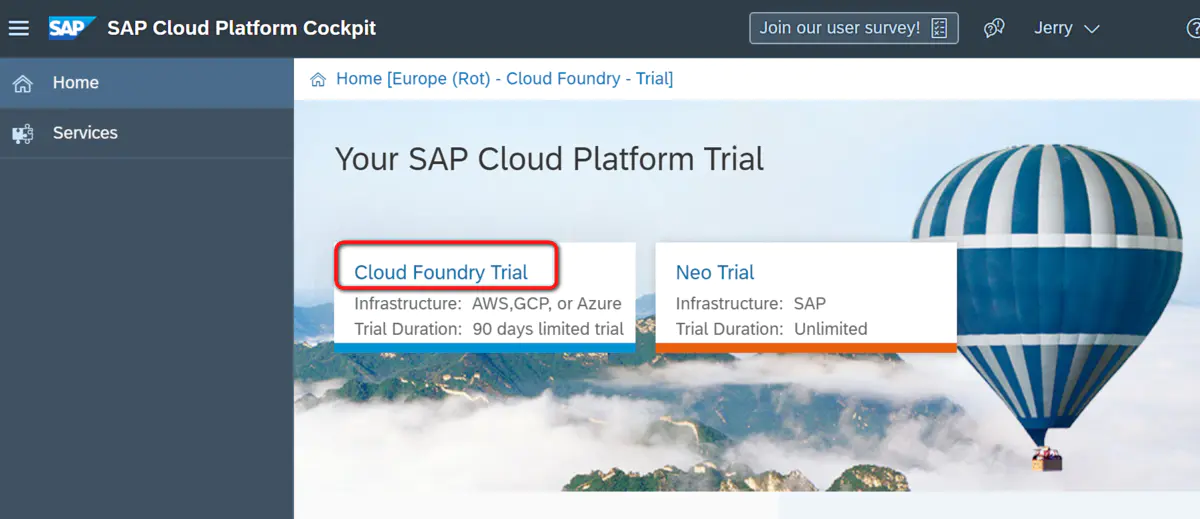Click the Neo Trial tile's Unlimited duration text
The width and height of the screenshot is (1200, 519).
(831, 329)
